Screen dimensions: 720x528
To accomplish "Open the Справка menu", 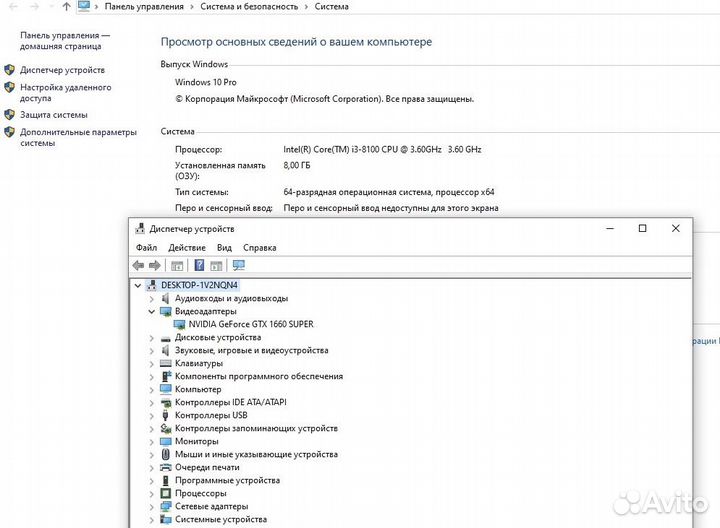I will pos(259,247).
